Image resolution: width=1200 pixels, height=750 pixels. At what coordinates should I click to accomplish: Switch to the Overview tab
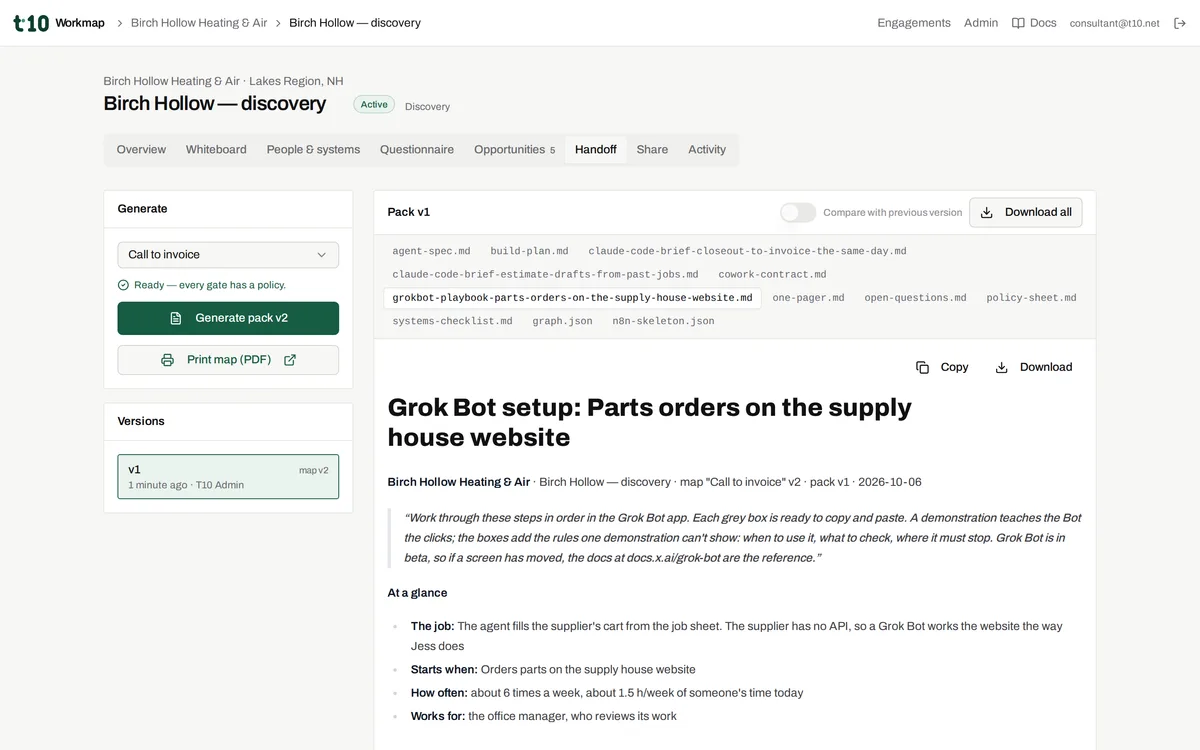click(141, 150)
